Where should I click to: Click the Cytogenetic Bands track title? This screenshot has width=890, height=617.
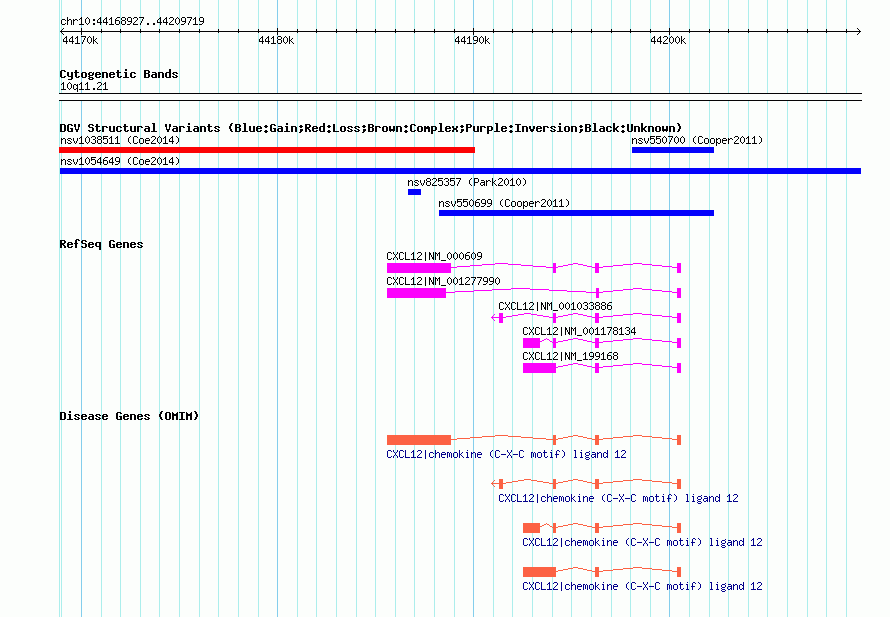pos(119,74)
